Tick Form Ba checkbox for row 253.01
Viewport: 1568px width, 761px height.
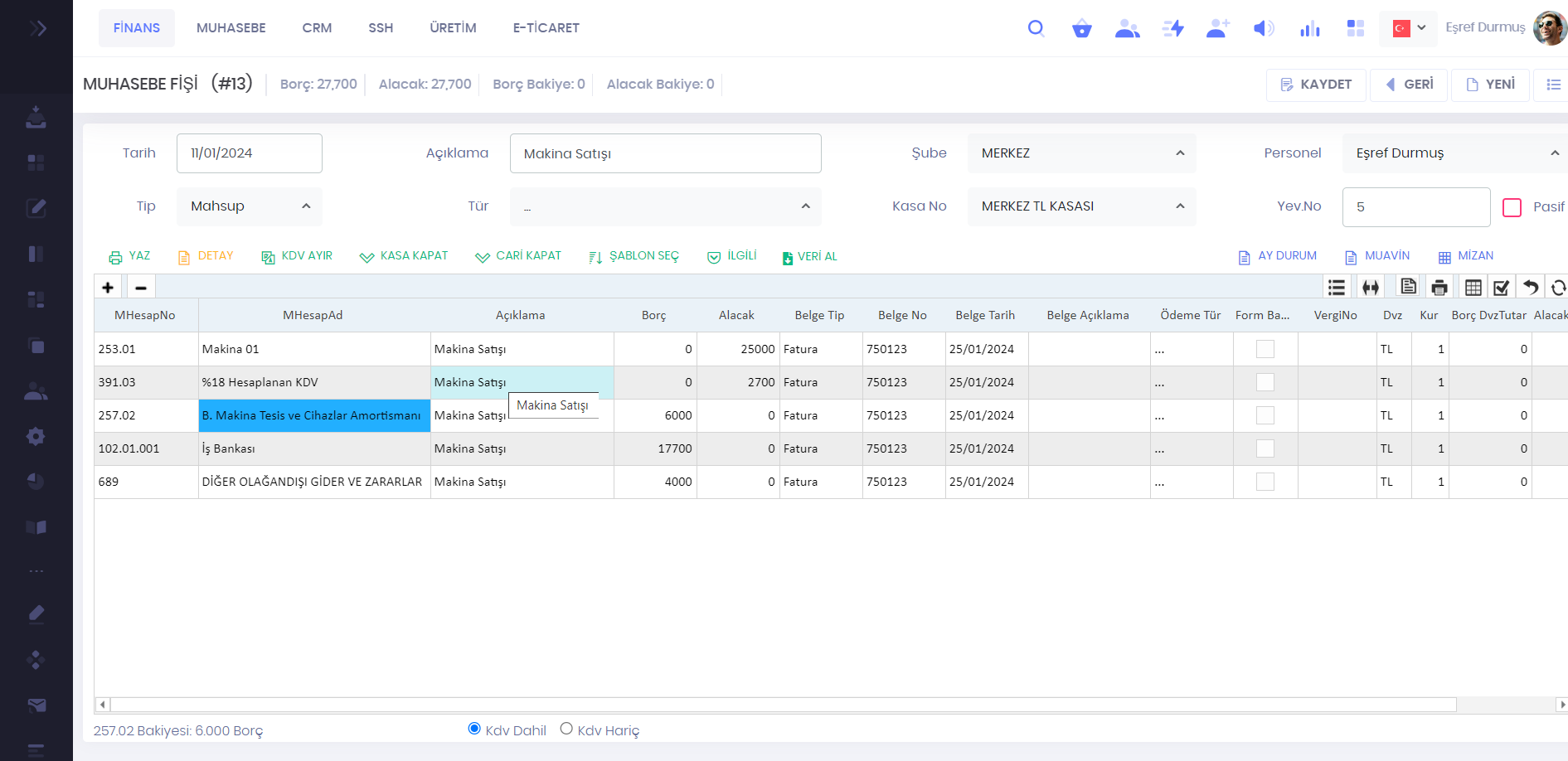[x=1265, y=349]
